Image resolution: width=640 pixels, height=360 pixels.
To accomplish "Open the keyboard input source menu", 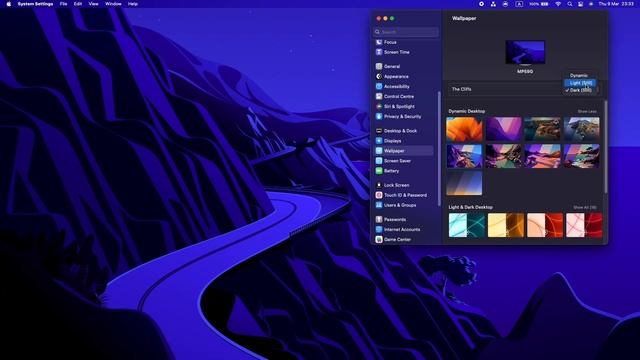I will click(519, 4).
